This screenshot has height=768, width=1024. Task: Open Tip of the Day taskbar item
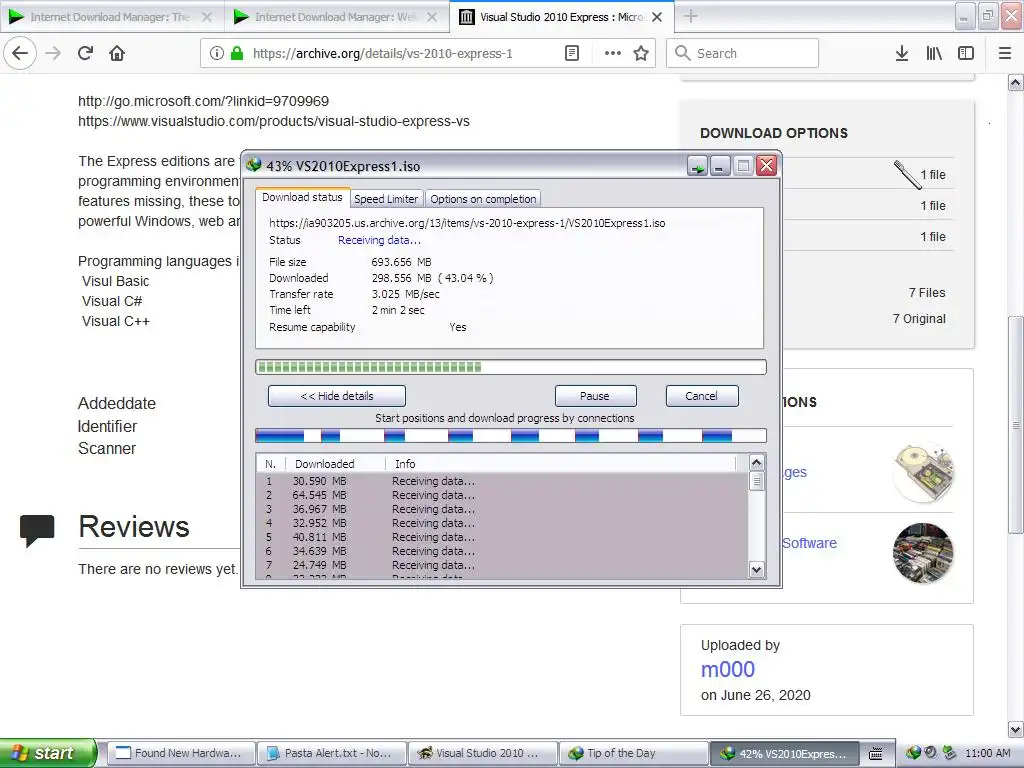[x=633, y=753]
